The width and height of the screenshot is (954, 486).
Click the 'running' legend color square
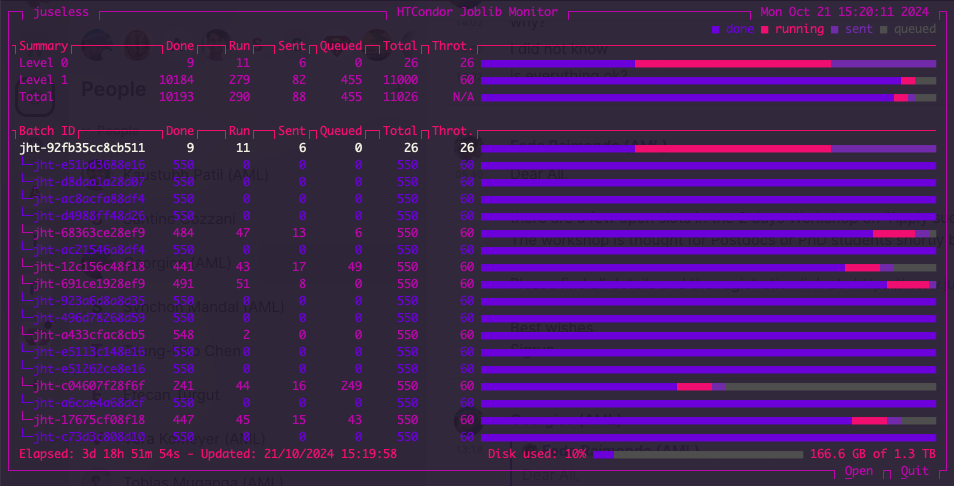click(765, 30)
